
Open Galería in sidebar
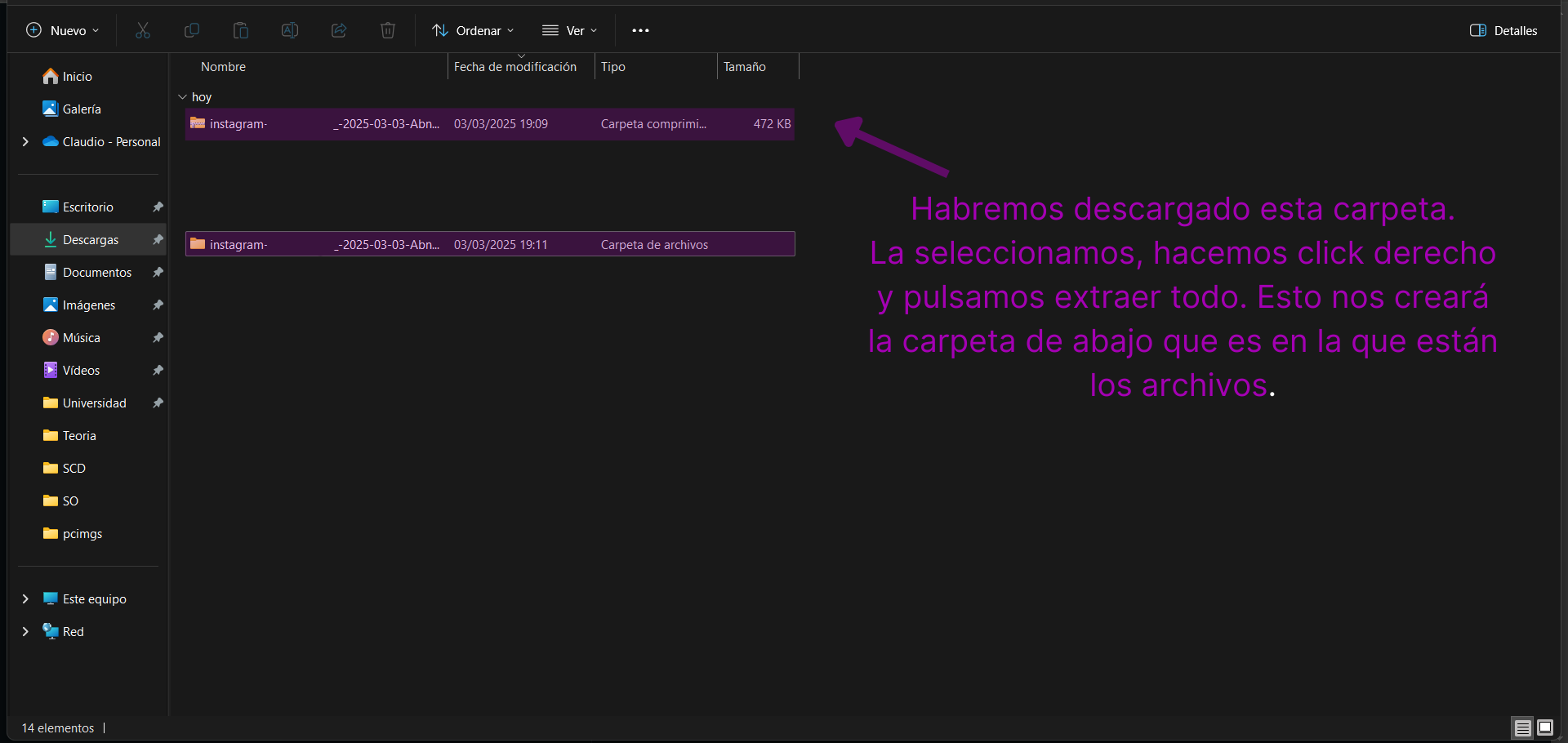[72, 109]
